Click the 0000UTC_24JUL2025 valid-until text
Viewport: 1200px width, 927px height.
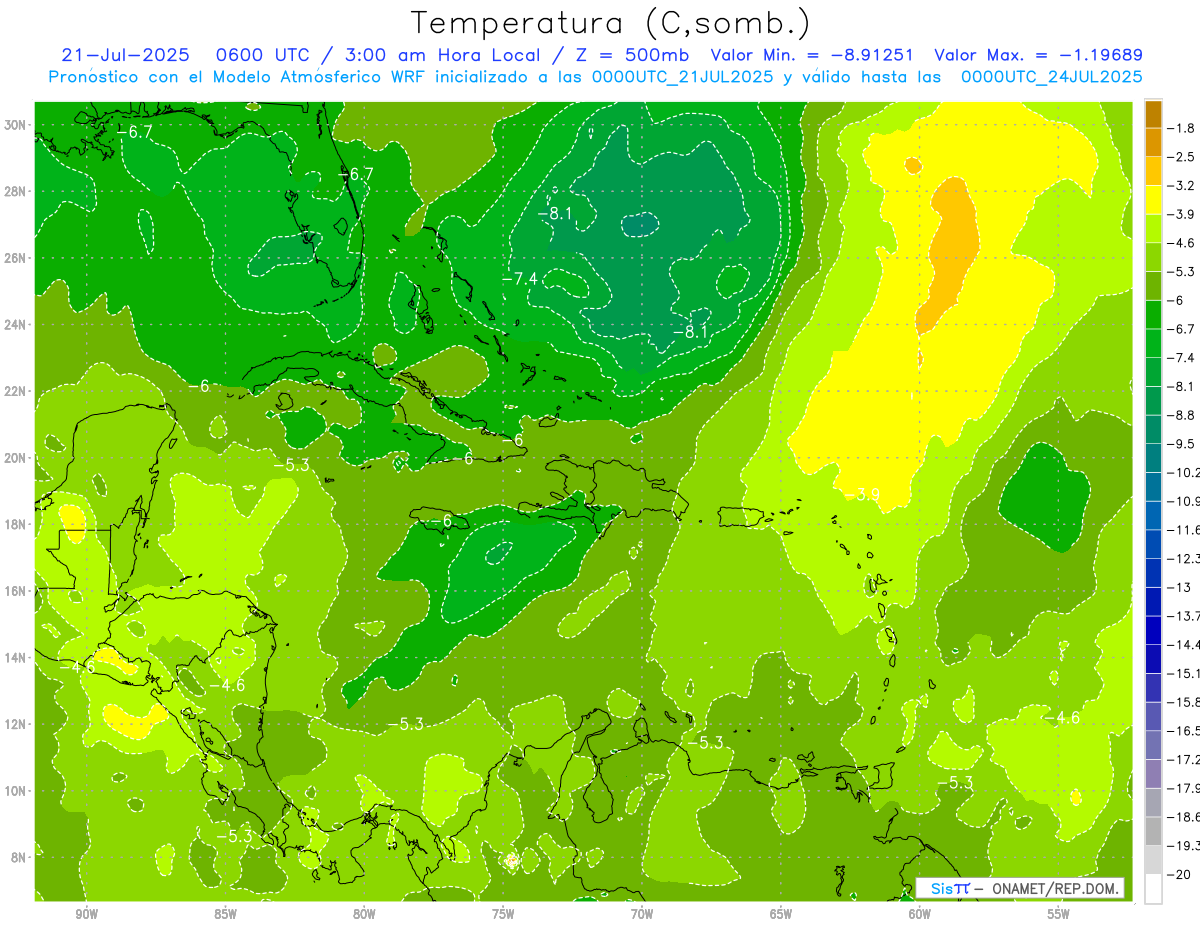click(x=1051, y=76)
